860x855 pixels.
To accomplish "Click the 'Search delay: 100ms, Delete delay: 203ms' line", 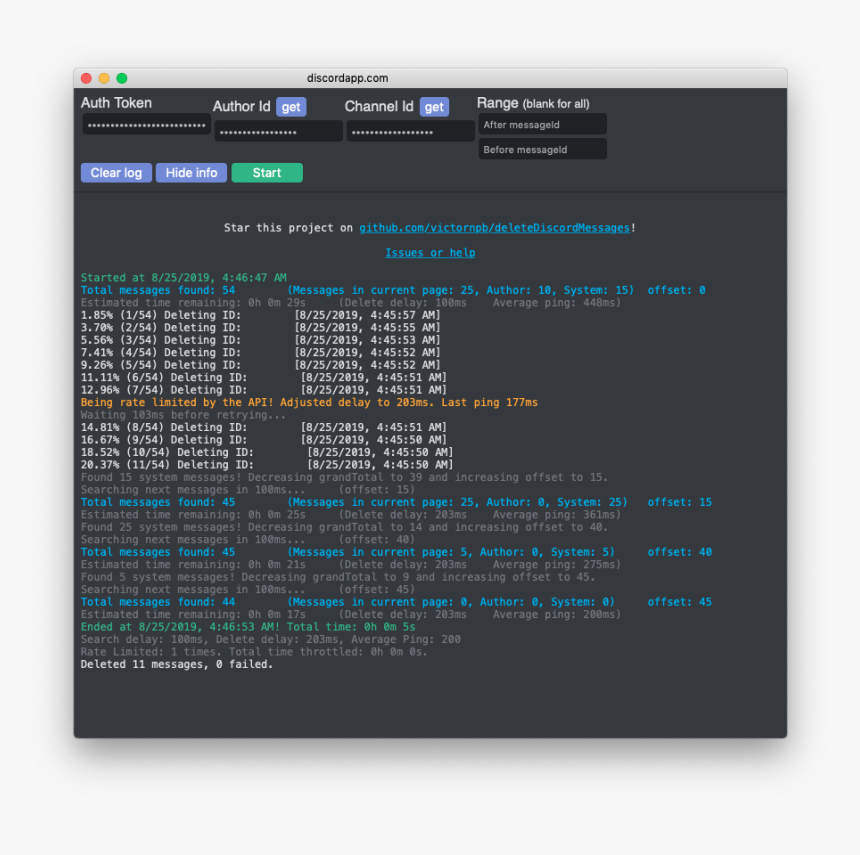I will (270, 639).
